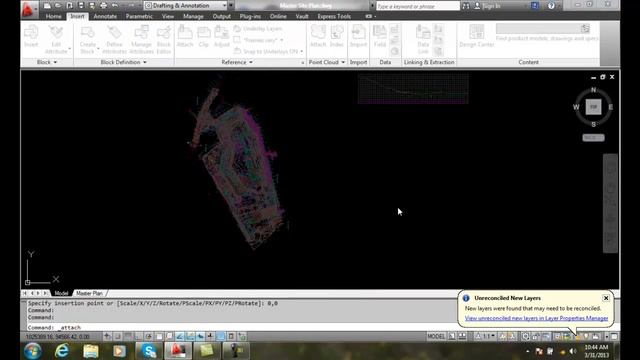Image resolution: width=640 pixels, height=360 pixels.
Task: Switch to the Home ribbon tab
Action: [x=53, y=16]
